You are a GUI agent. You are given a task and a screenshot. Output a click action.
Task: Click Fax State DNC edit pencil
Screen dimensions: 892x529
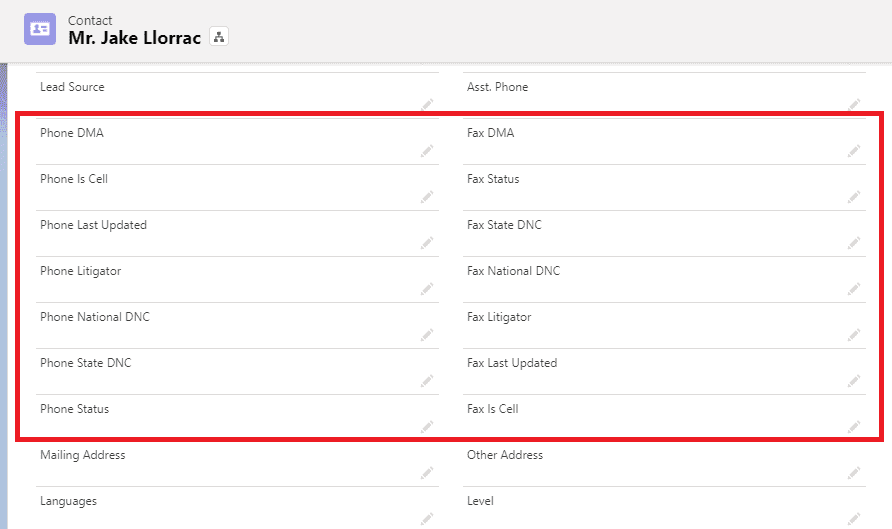854,242
